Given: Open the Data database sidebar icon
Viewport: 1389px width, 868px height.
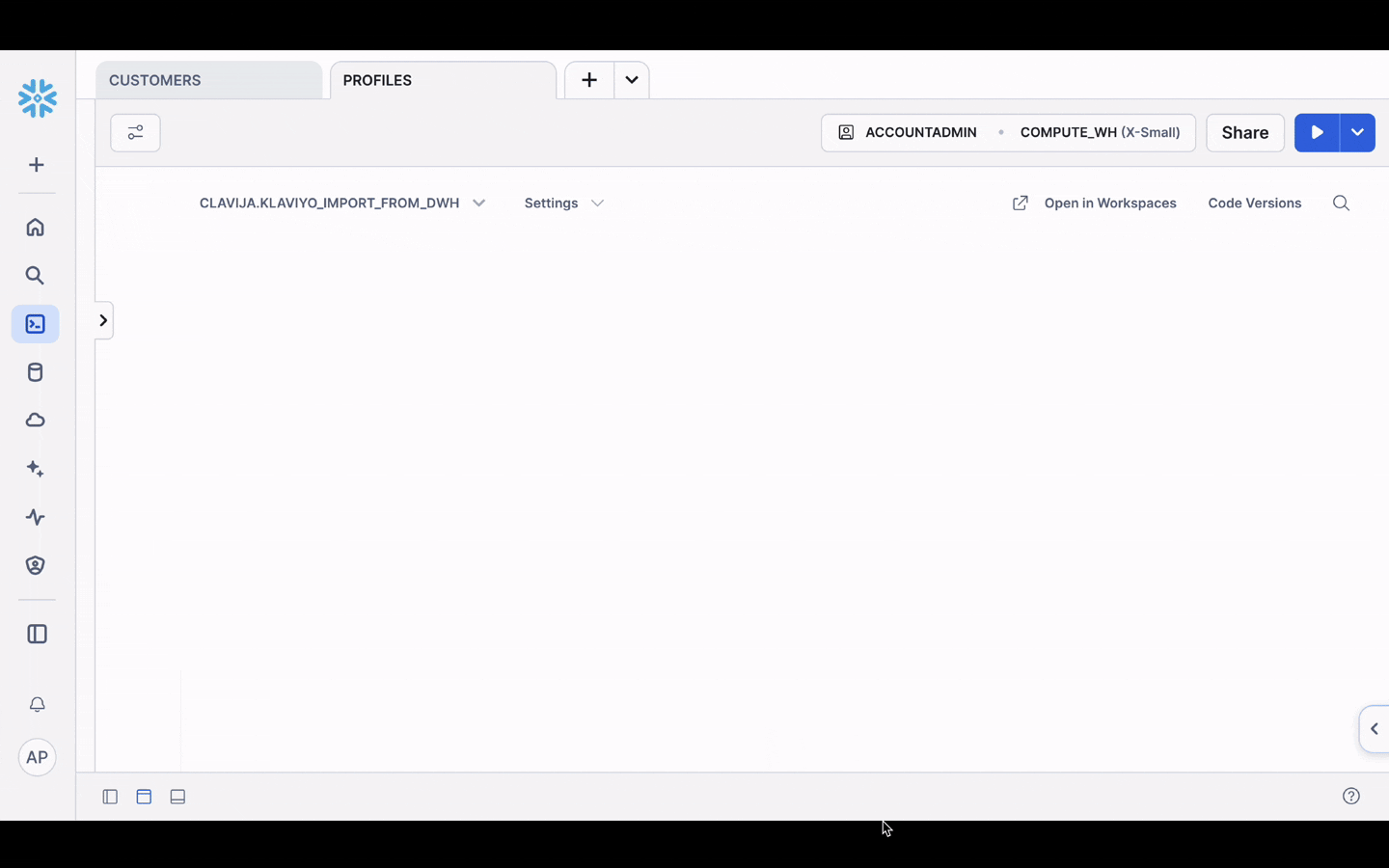Looking at the screenshot, I should tap(35, 372).
